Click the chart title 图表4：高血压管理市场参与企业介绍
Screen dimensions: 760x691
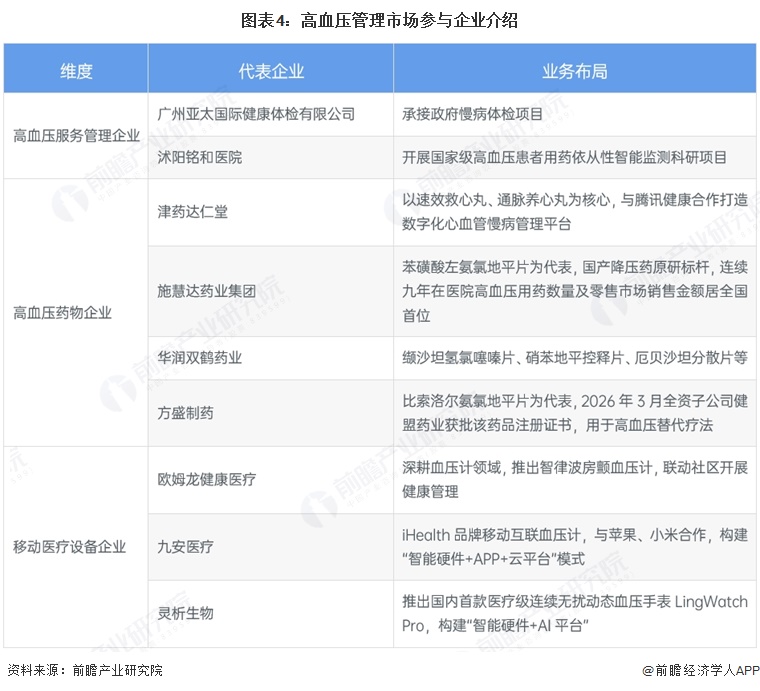click(x=380, y=21)
